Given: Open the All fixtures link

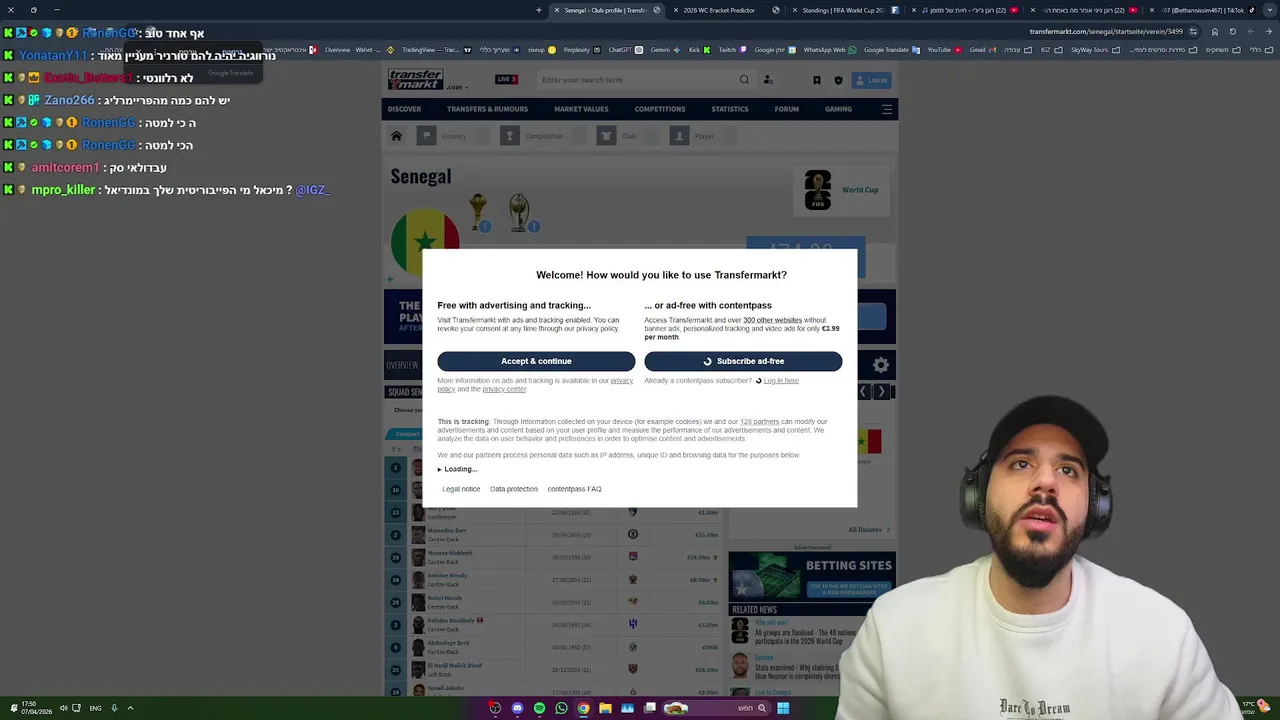Looking at the screenshot, I should click(869, 530).
